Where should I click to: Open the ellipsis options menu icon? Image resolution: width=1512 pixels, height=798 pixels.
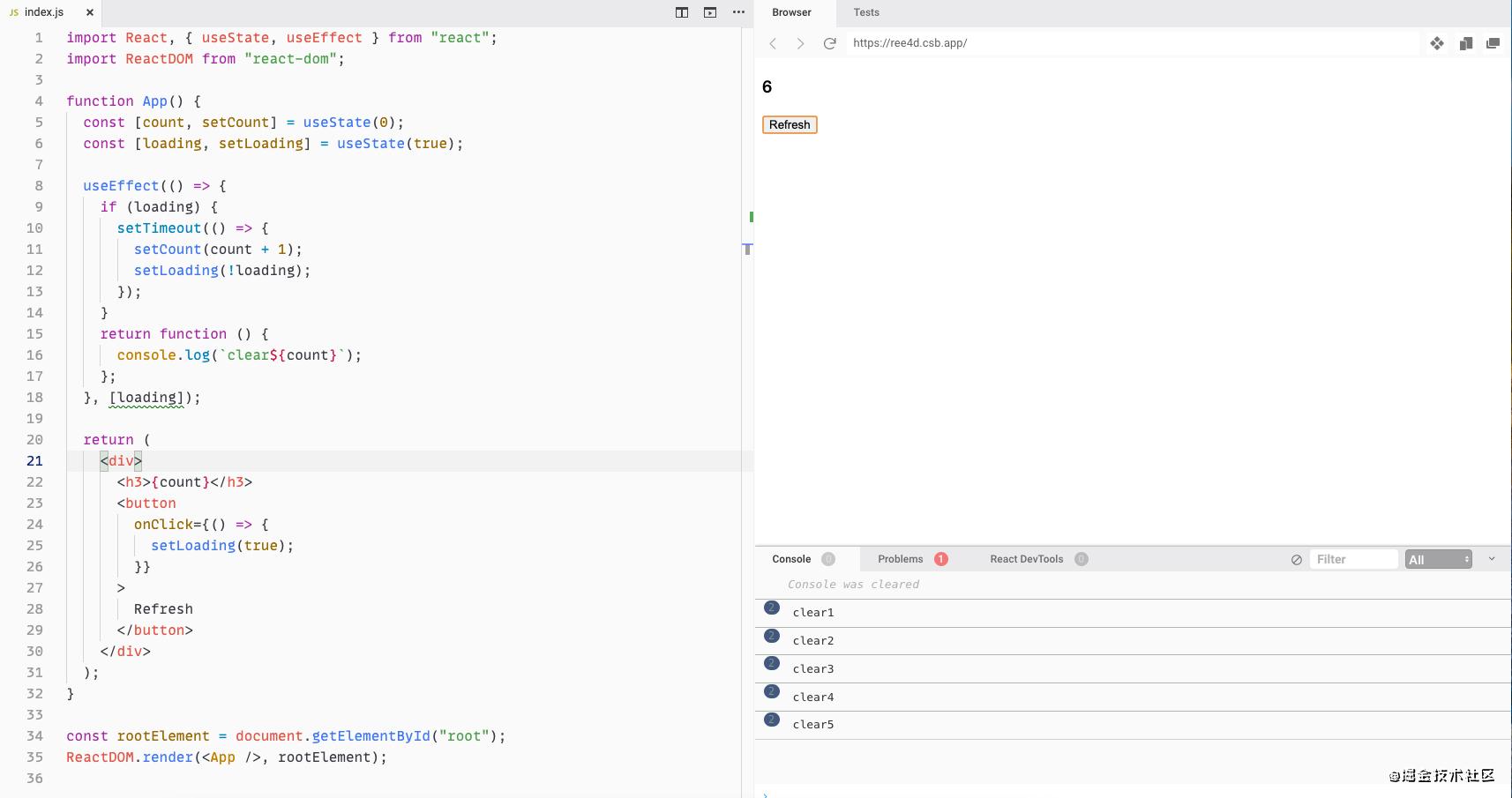click(737, 12)
